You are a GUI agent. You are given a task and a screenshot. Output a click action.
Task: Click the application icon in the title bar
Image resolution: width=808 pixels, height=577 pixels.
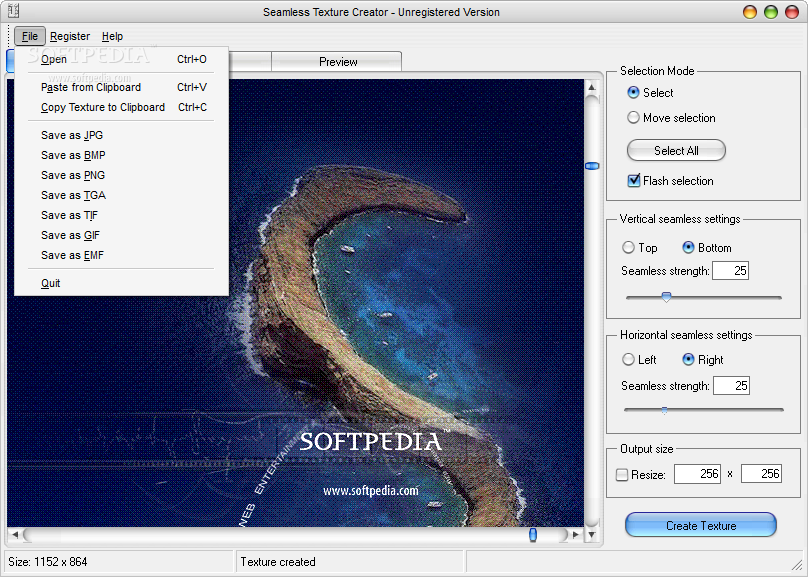[x=13, y=11]
